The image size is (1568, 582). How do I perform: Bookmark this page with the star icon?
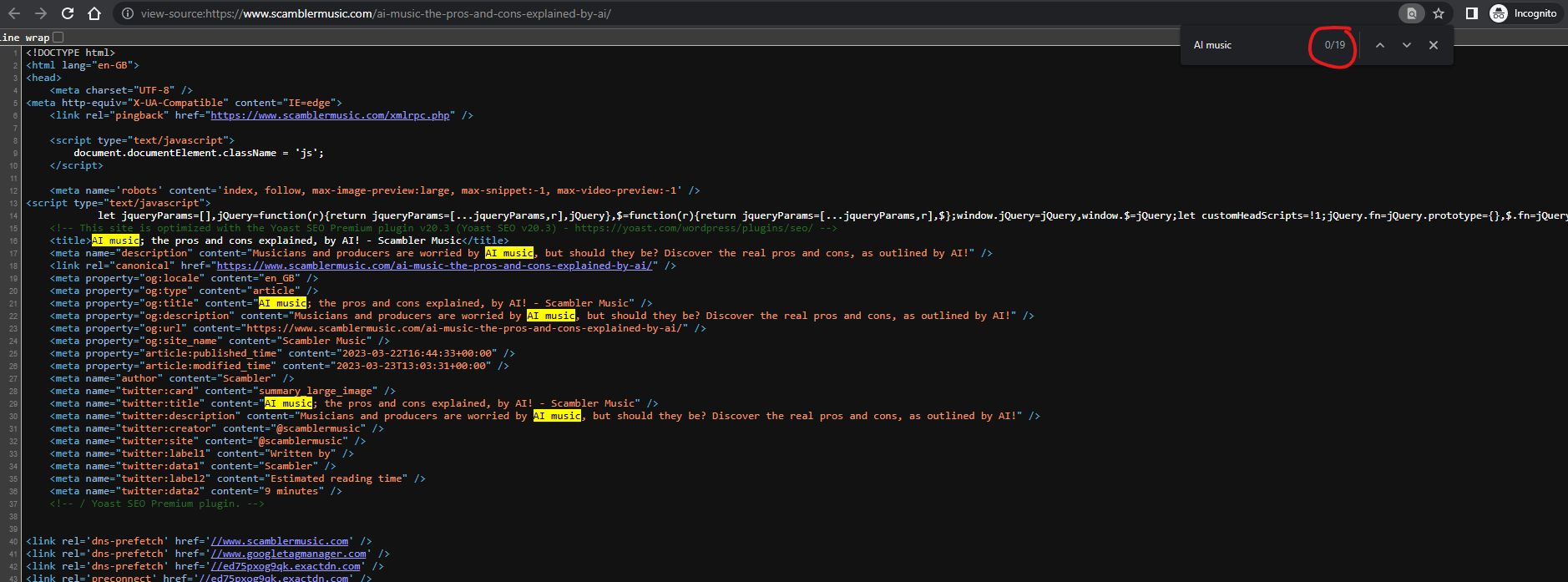point(1439,13)
